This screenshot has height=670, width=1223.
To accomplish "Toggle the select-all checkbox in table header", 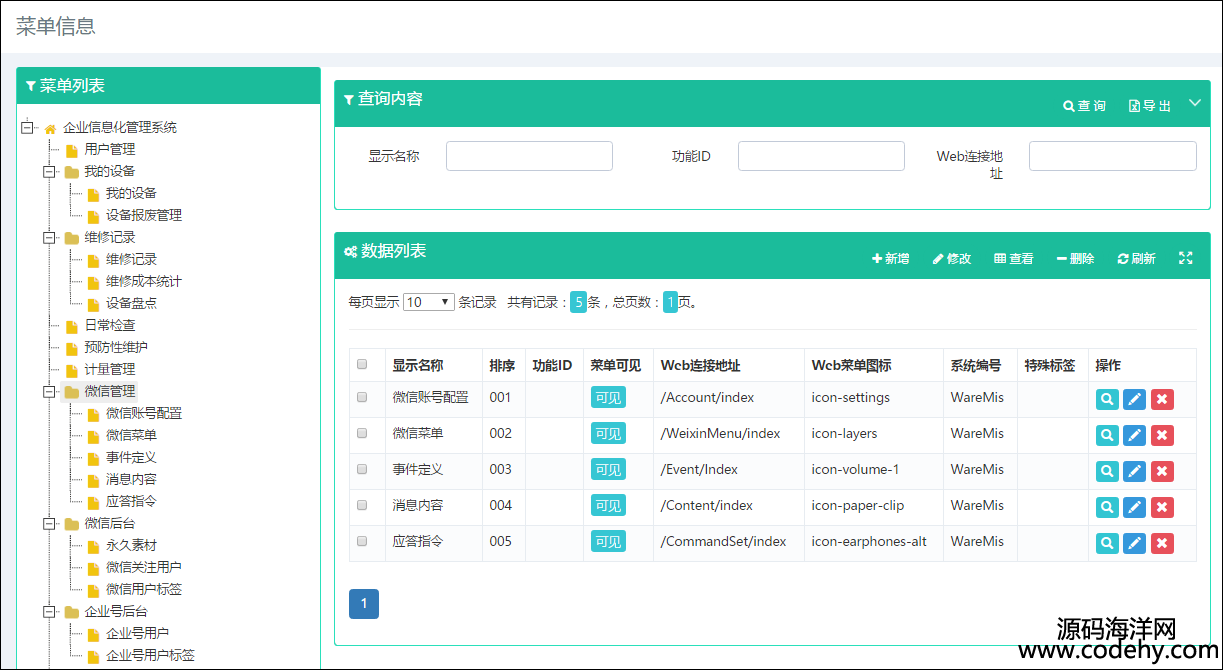I will pos(362,365).
